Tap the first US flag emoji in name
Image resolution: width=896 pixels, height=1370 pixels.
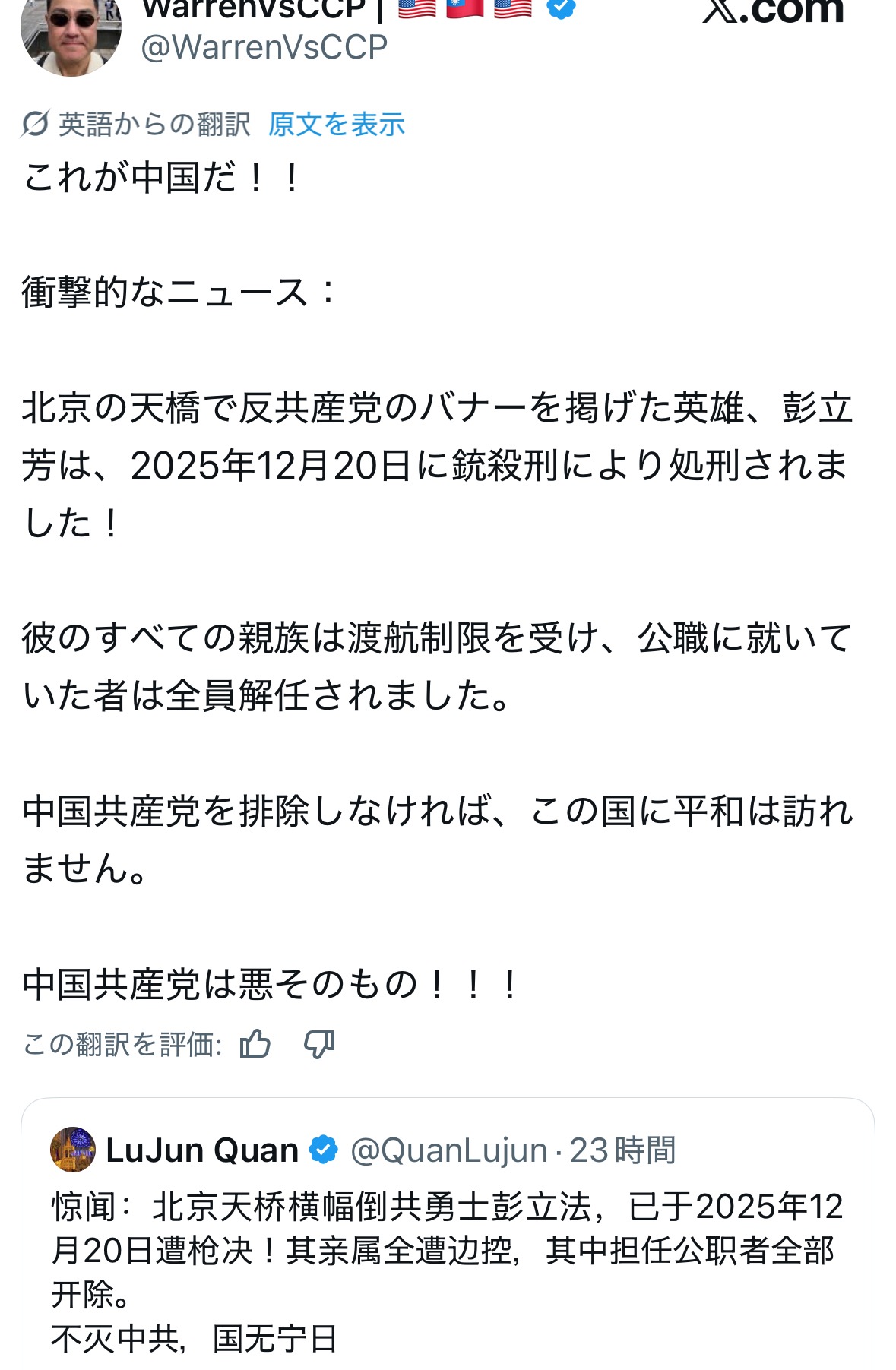pyautogui.click(x=417, y=8)
